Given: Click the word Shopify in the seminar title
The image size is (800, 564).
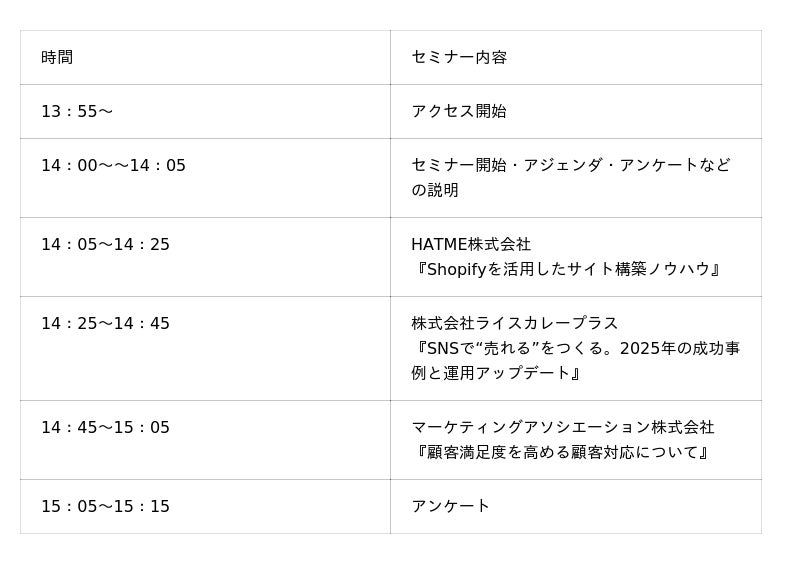Looking at the screenshot, I should (458, 269).
